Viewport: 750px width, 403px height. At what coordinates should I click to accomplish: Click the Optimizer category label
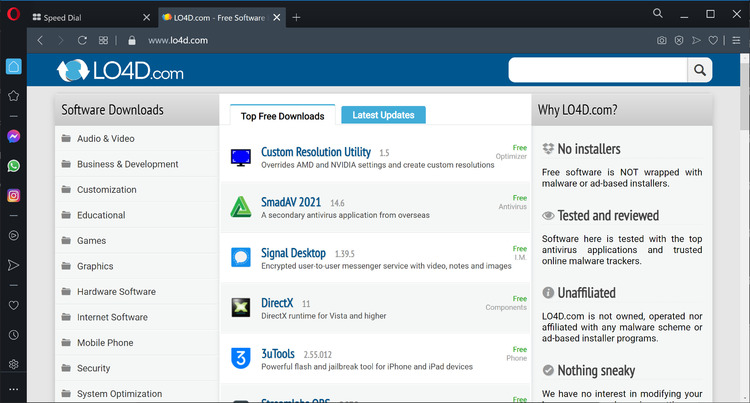tap(511, 156)
